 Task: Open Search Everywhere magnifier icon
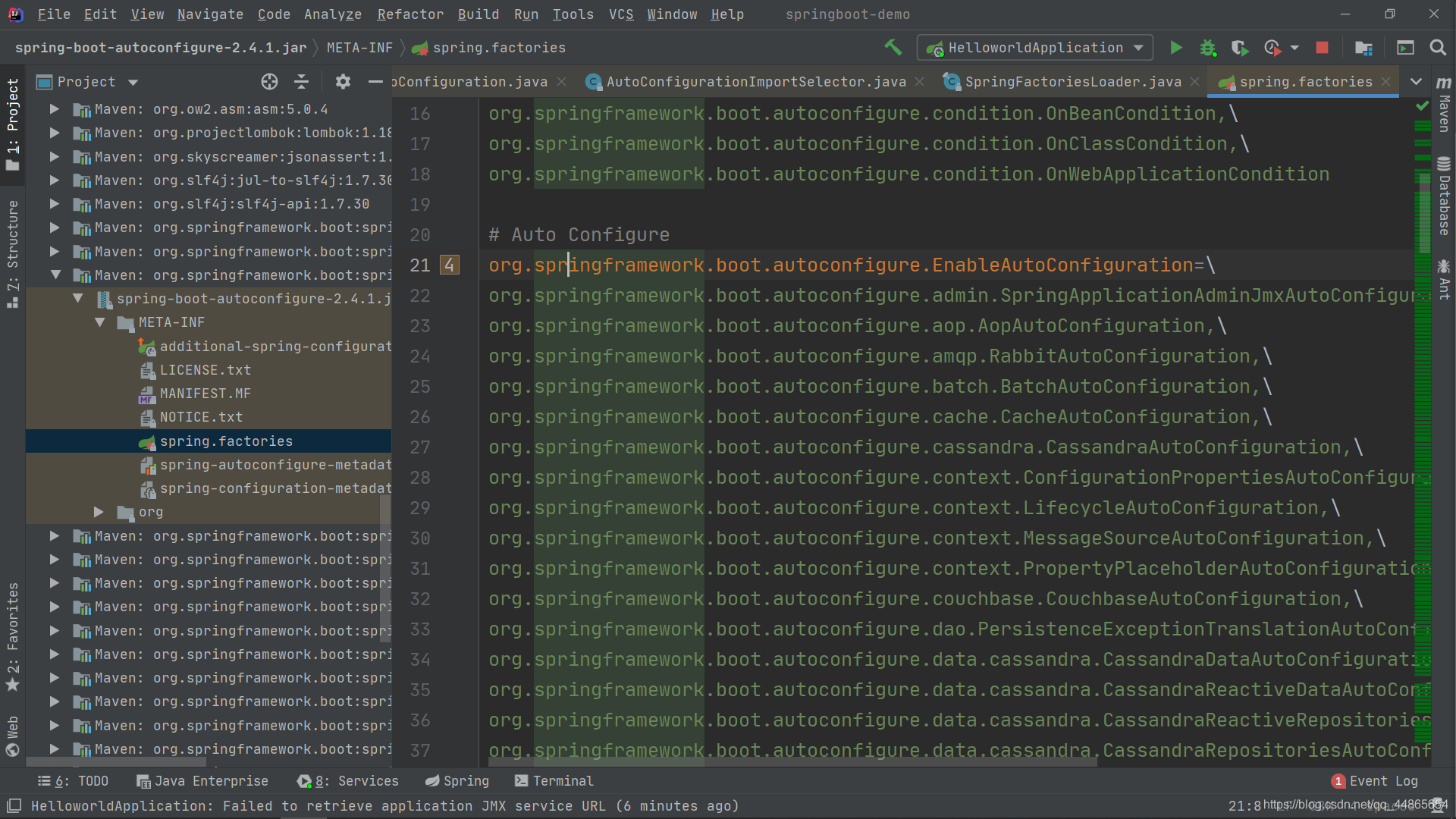(1438, 48)
